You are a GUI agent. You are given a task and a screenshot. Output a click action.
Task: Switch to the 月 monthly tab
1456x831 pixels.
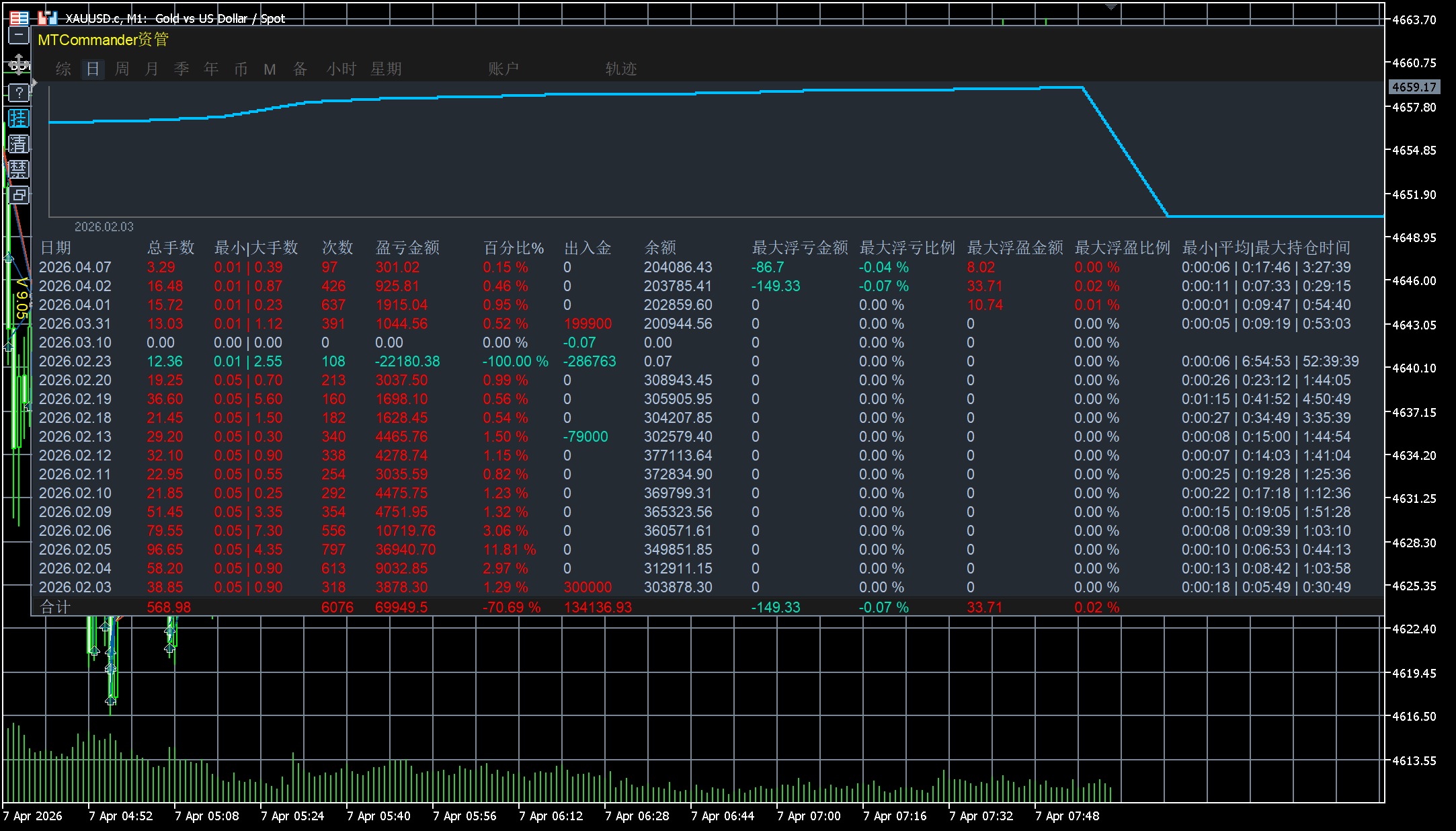pos(151,69)
